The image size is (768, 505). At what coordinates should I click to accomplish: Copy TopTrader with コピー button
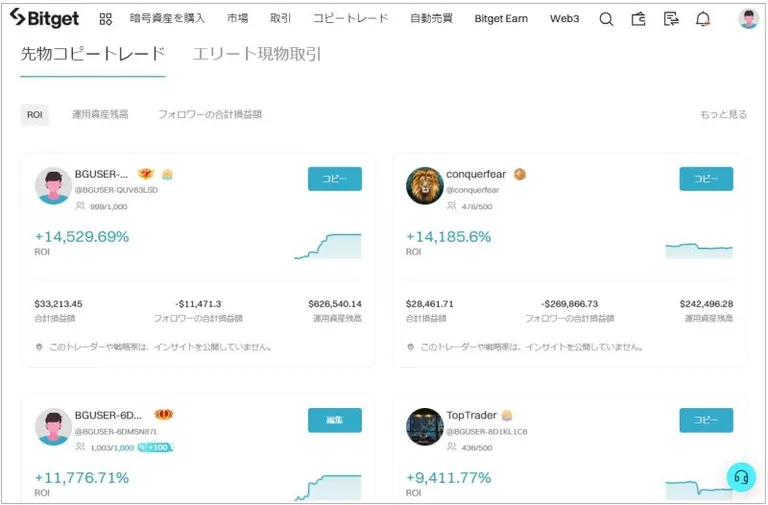[x=706, y=420]
